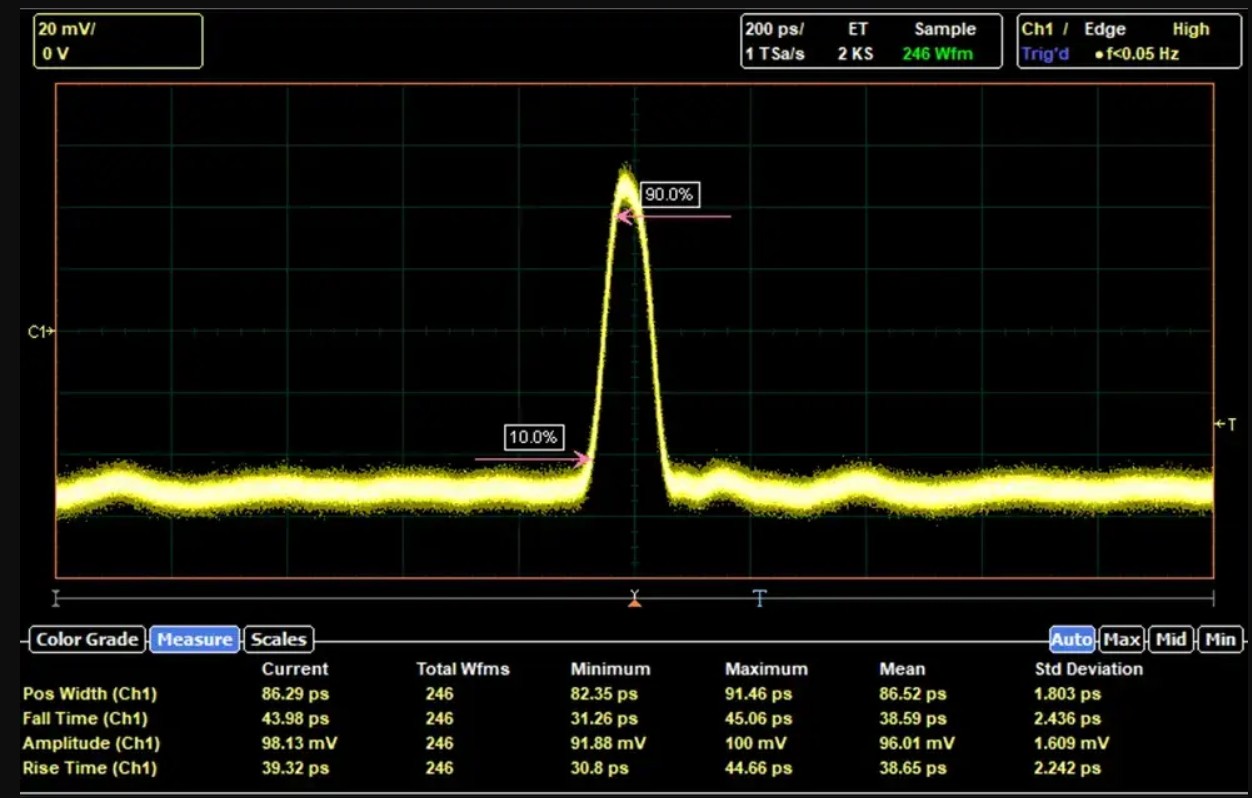
Task: Click the 96.01 mV mean amplitude value
Action: point(917,744)
